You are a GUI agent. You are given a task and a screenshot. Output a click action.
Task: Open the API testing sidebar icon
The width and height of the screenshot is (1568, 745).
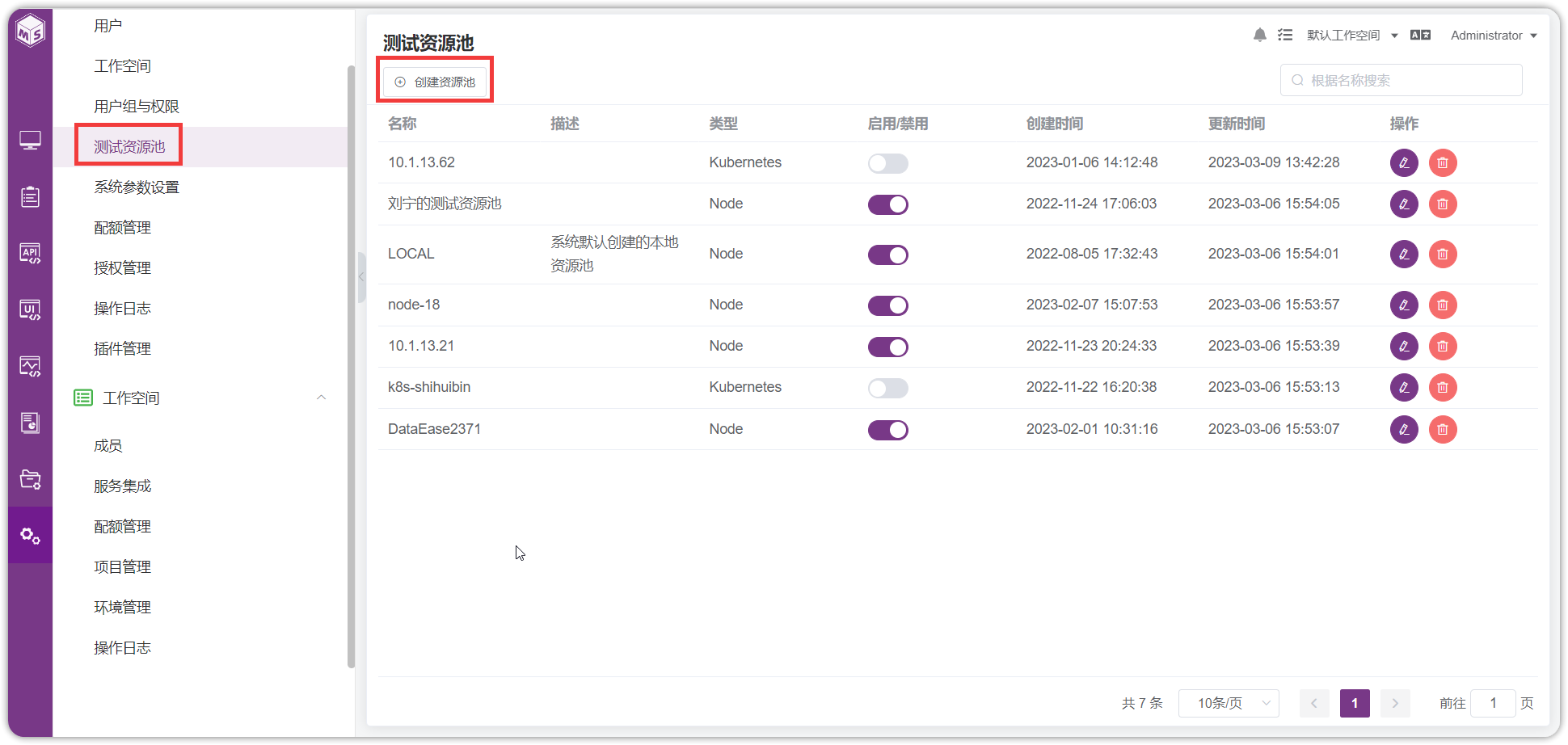pos(31,254)
